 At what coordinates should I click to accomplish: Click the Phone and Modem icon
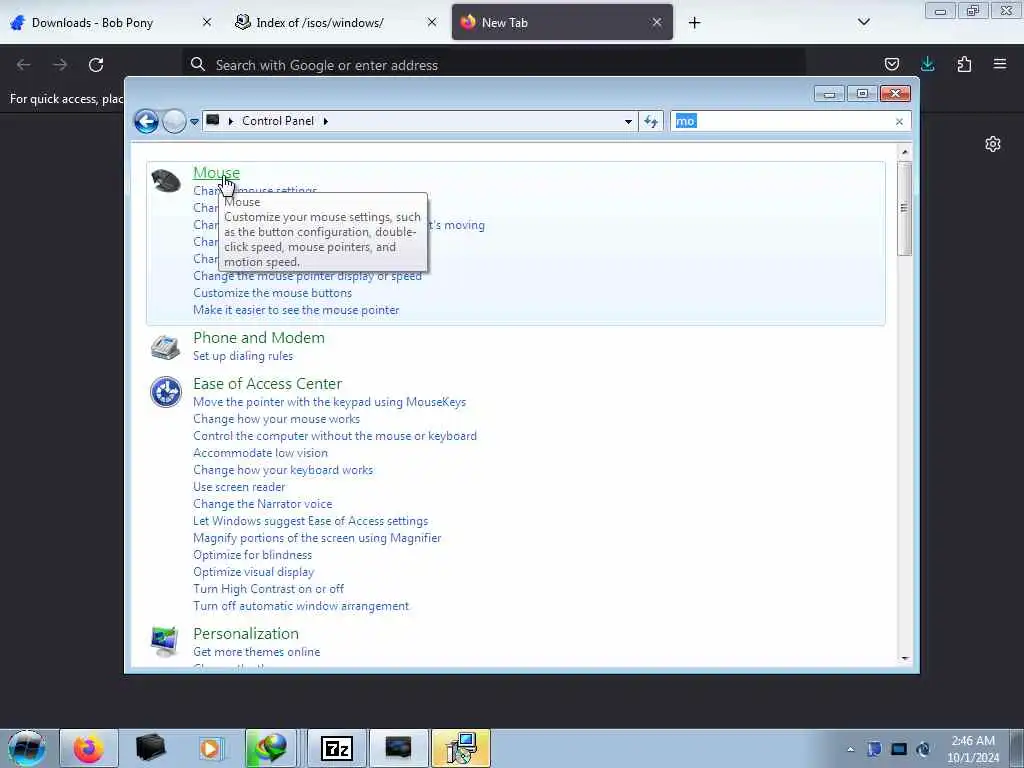pos(166,347)
